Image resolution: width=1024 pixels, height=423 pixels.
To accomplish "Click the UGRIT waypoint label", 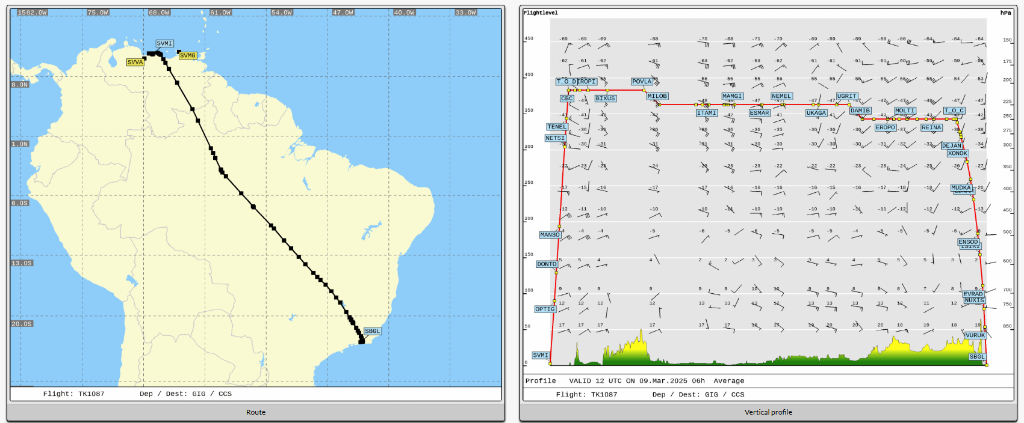I will 847,96.
